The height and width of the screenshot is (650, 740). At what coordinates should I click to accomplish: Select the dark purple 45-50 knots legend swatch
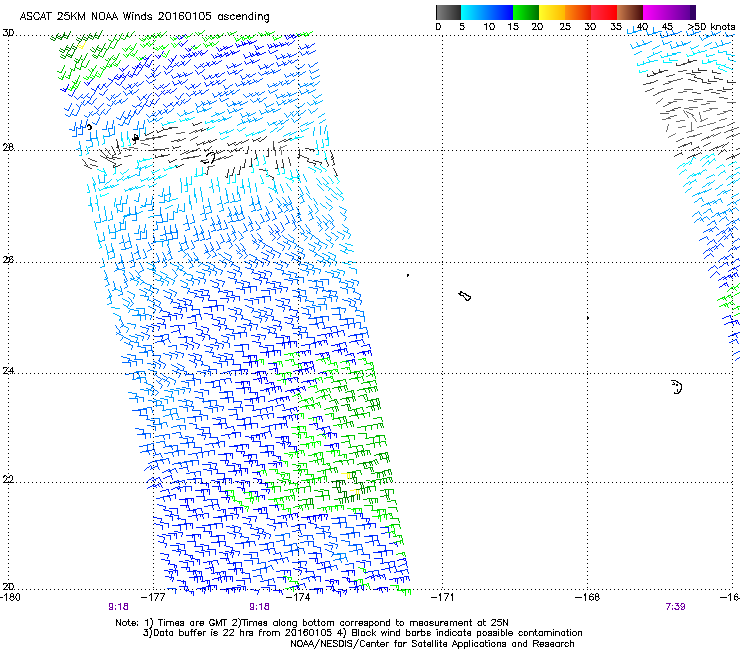682,12
